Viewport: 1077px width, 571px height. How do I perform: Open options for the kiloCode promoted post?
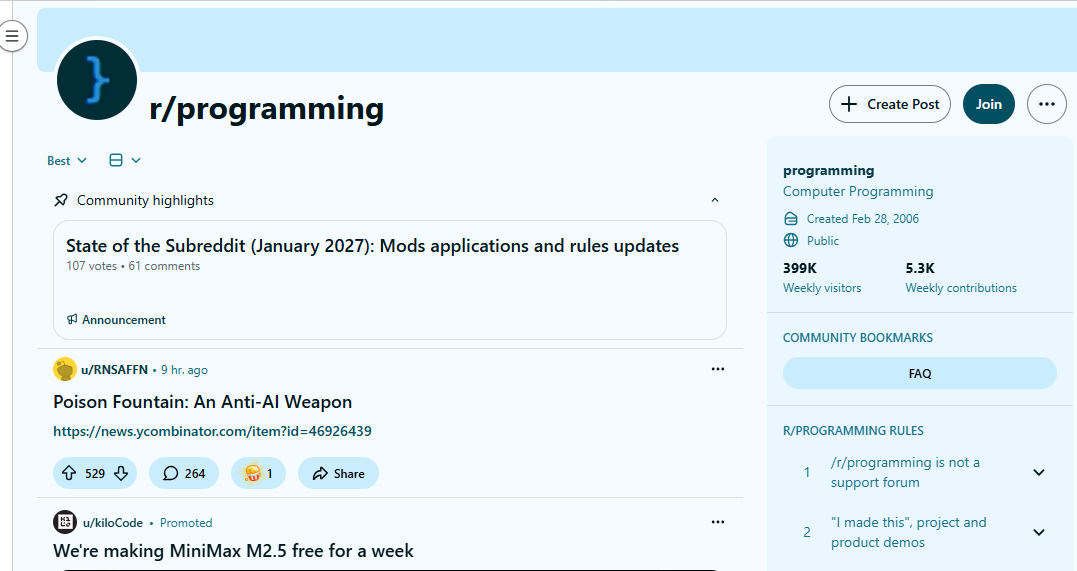click(718, 522)
